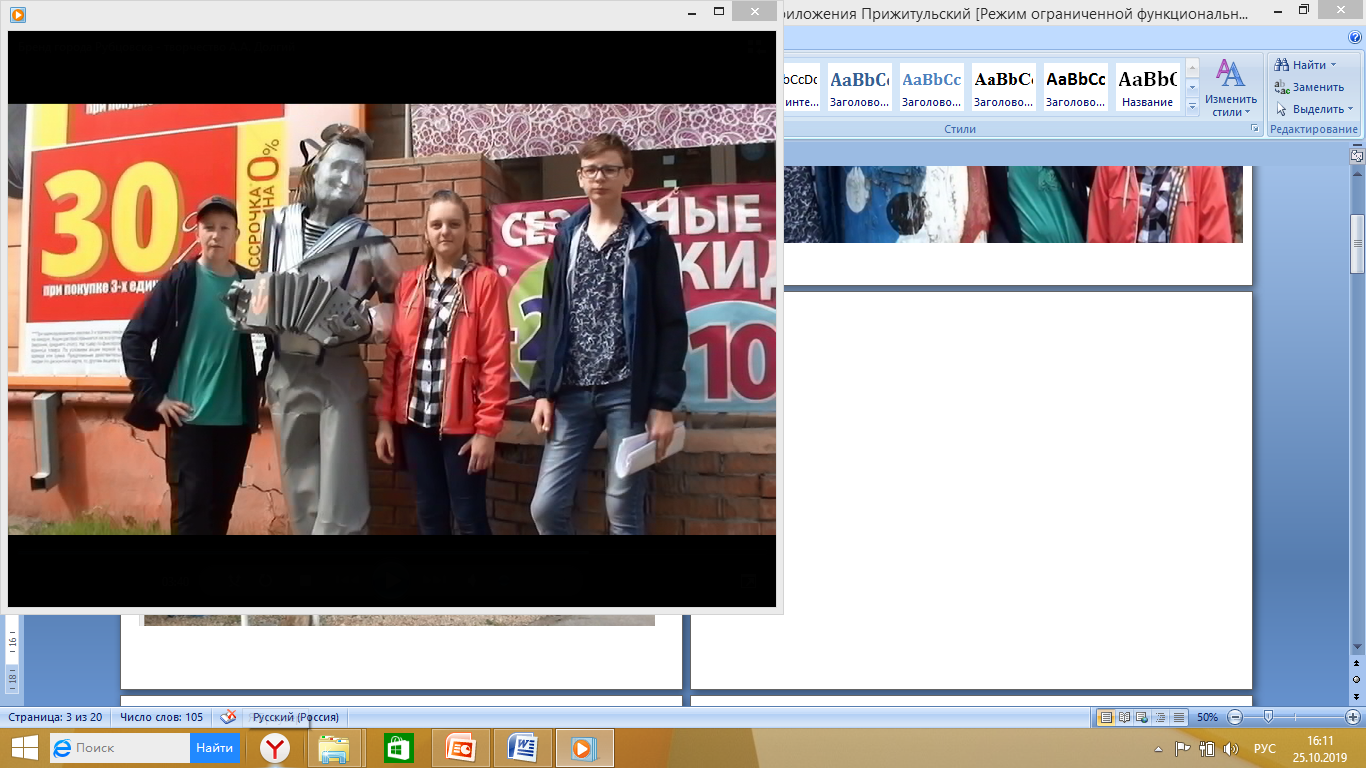Viewport: 1366px width, 768px height.
Task: Switch to Outline view in Word
Action: coord(1162,717)
